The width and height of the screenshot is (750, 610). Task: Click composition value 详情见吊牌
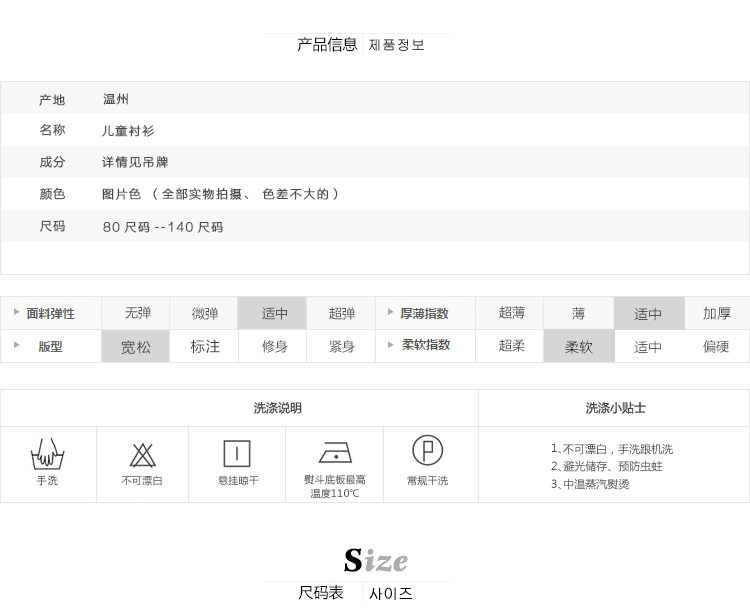click(x=135, y=162)
